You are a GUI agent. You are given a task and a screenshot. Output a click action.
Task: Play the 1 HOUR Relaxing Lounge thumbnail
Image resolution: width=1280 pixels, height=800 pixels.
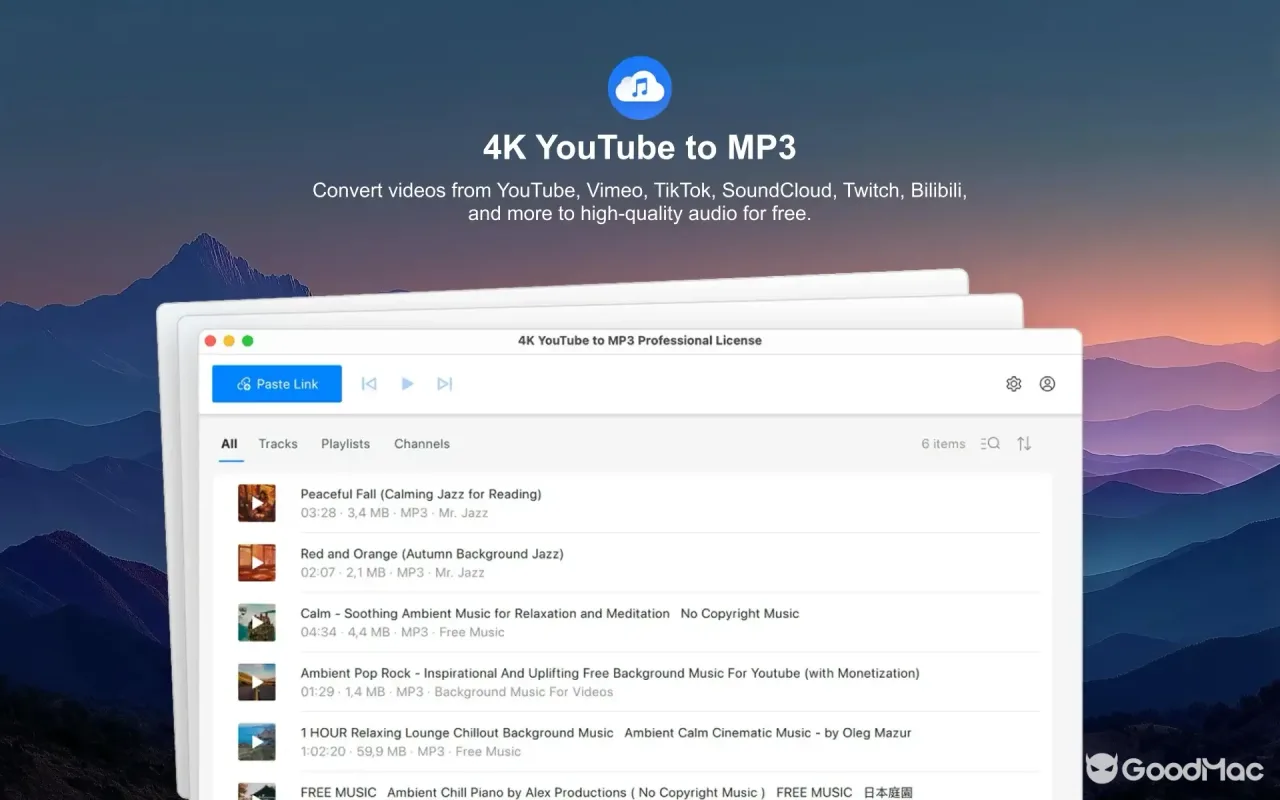click(x=257, y=742)
